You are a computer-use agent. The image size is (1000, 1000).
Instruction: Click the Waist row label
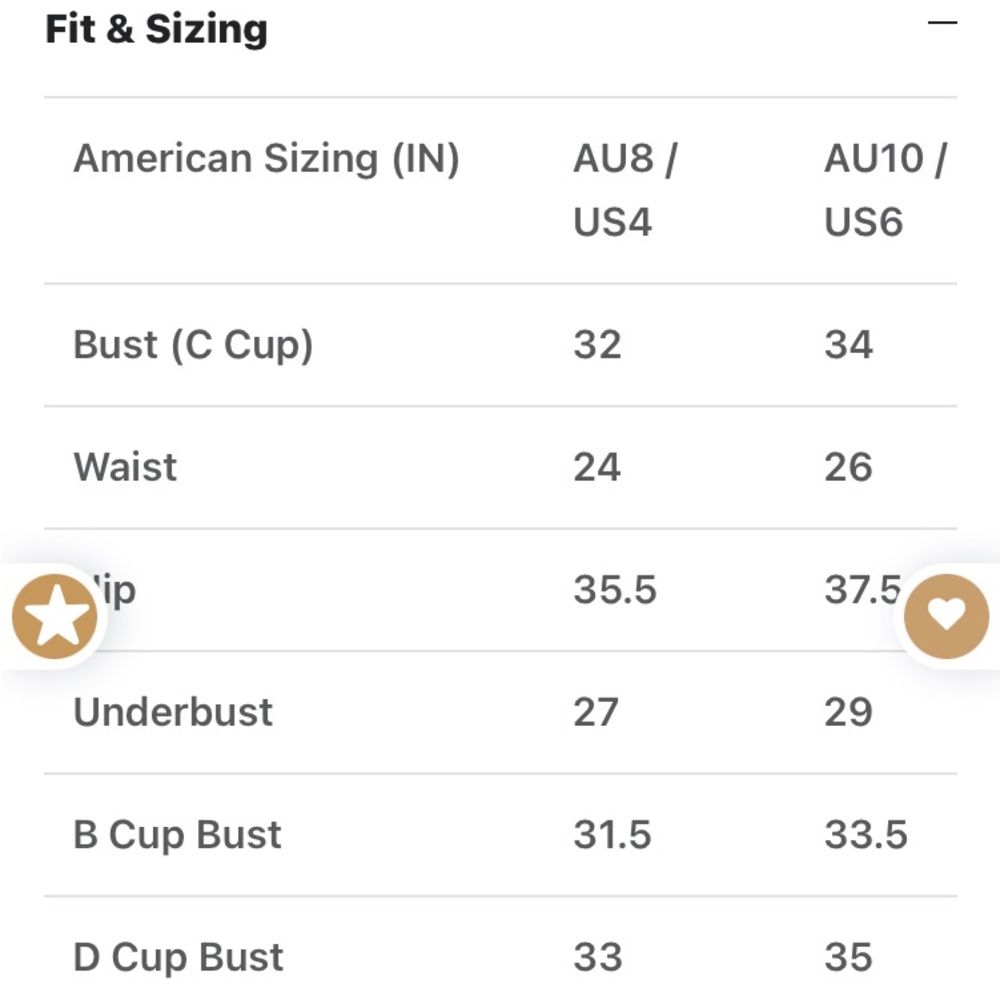point(125,467)
